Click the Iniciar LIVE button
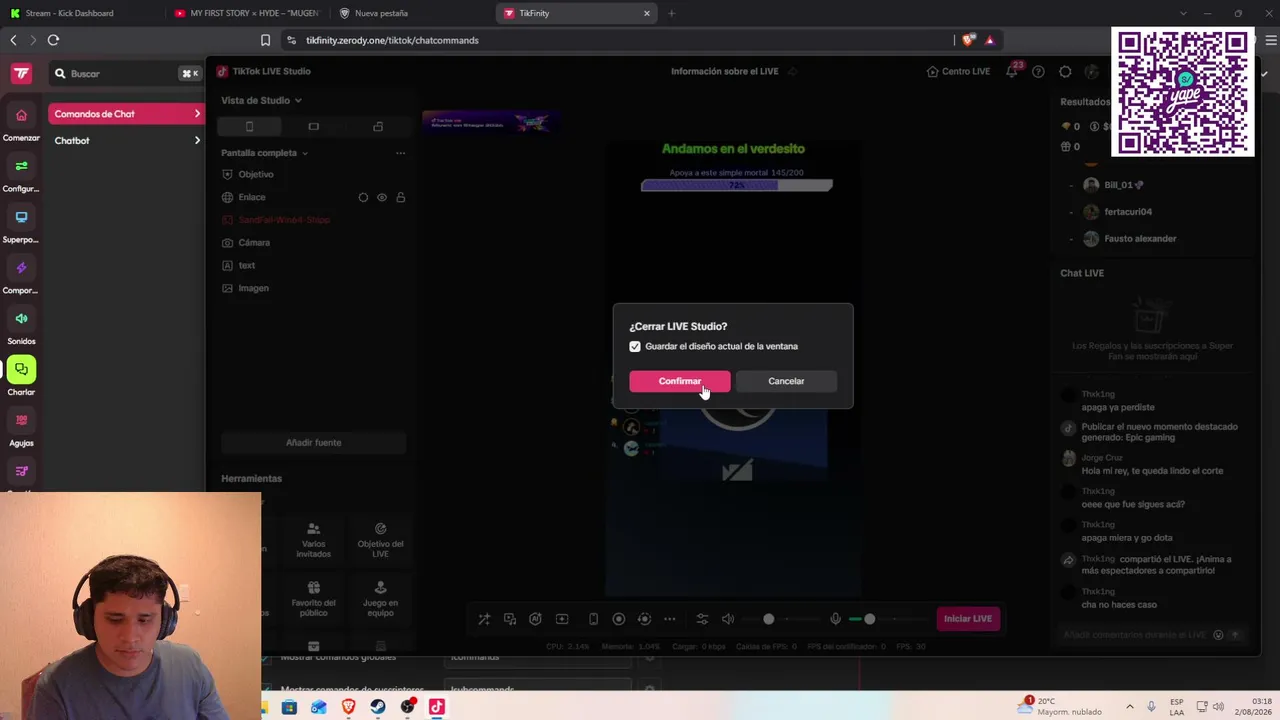This screenshot has height=720, width=1280. [x=968, y=619]
